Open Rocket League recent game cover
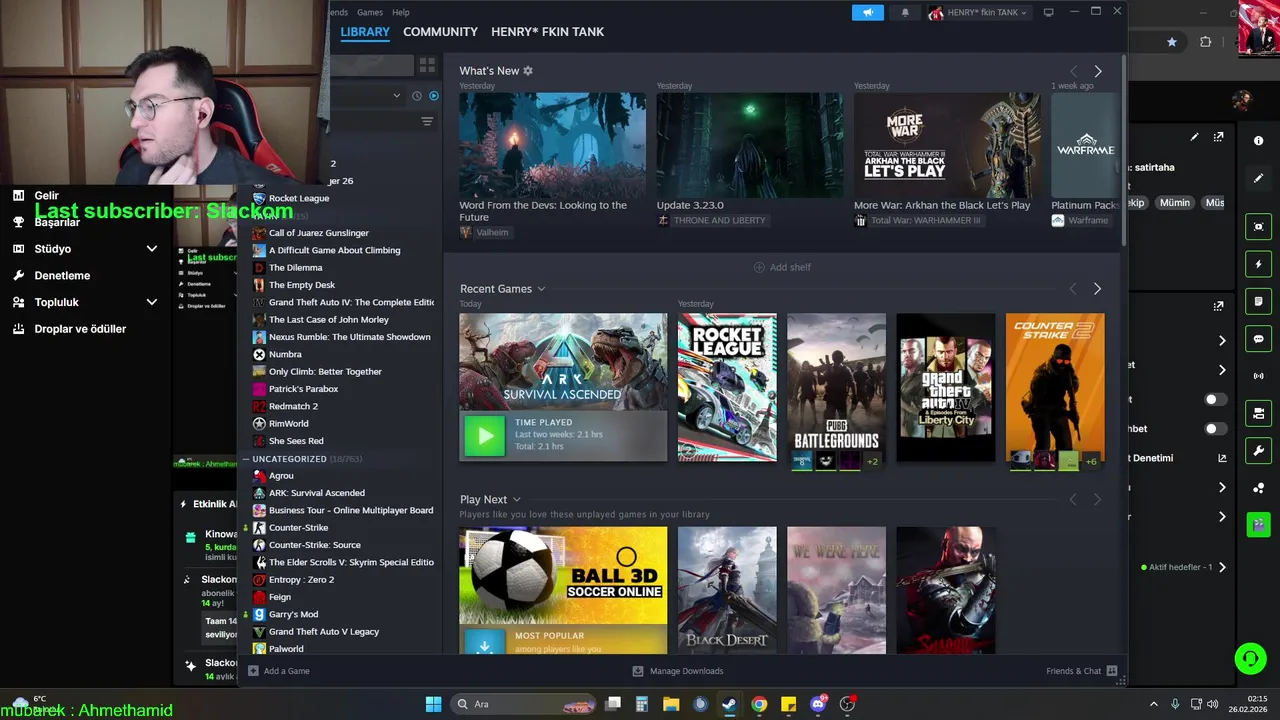Image resolution: width=1280 pixels, height=720 pixels. [x=727, y=388]
